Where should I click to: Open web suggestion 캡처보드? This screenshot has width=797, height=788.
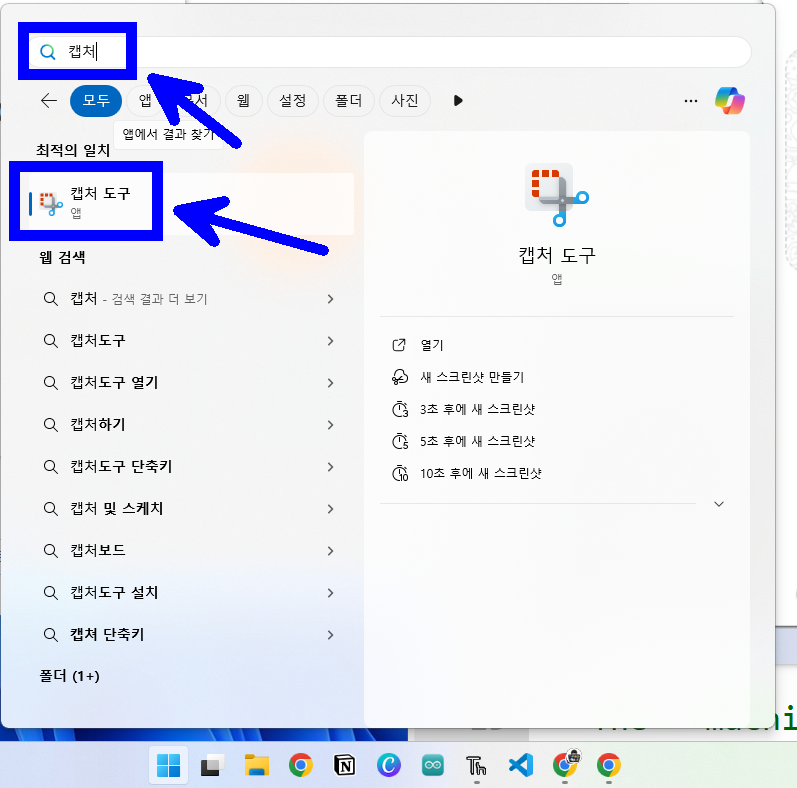[x=98, y=551]
